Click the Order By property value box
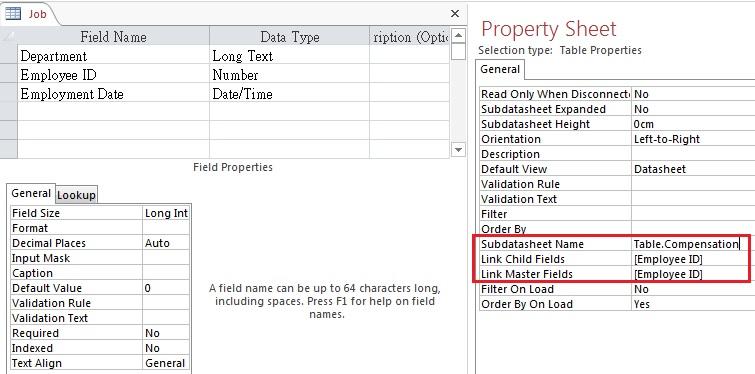755x374 pixels. tap(693, 229)
